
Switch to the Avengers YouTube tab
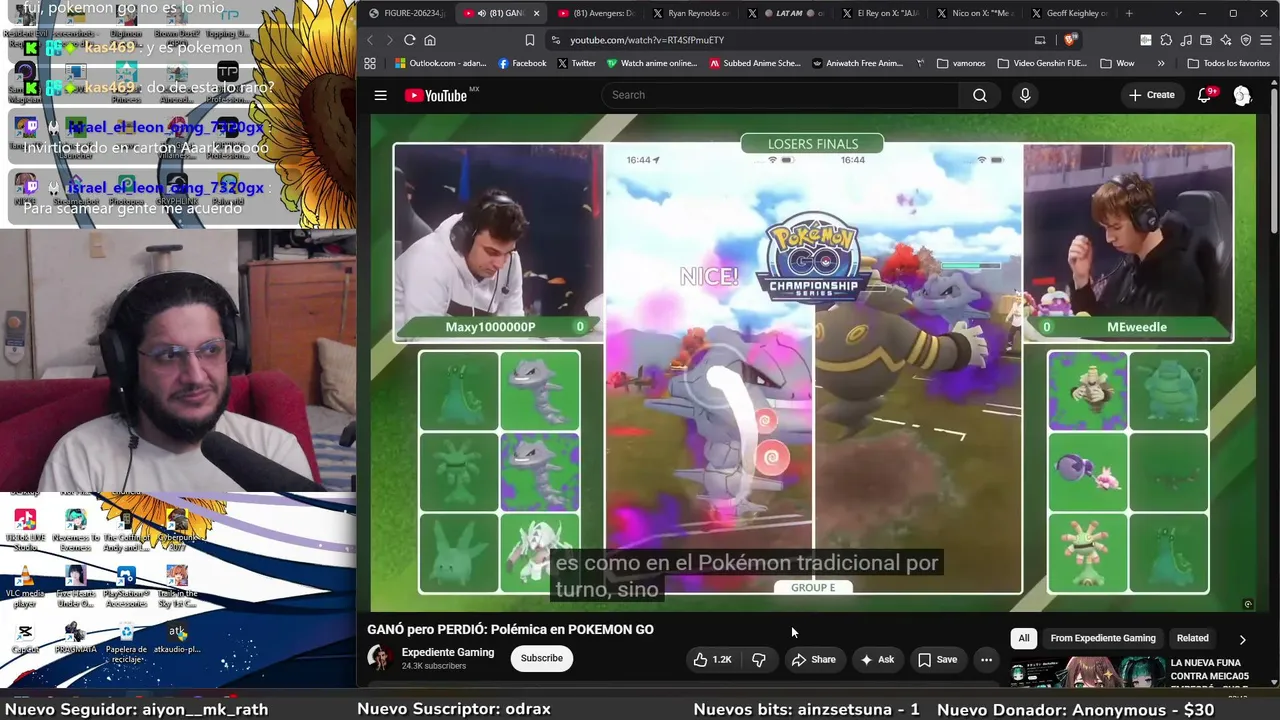tap(596, 13)
